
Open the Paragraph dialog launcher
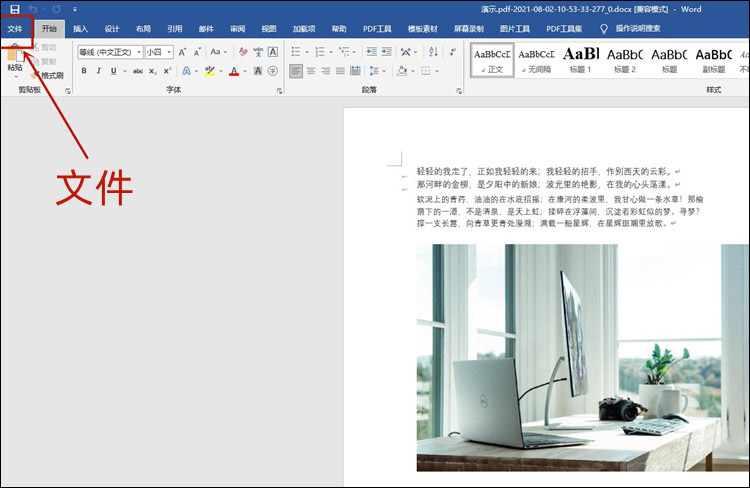[x=459, y=91]
